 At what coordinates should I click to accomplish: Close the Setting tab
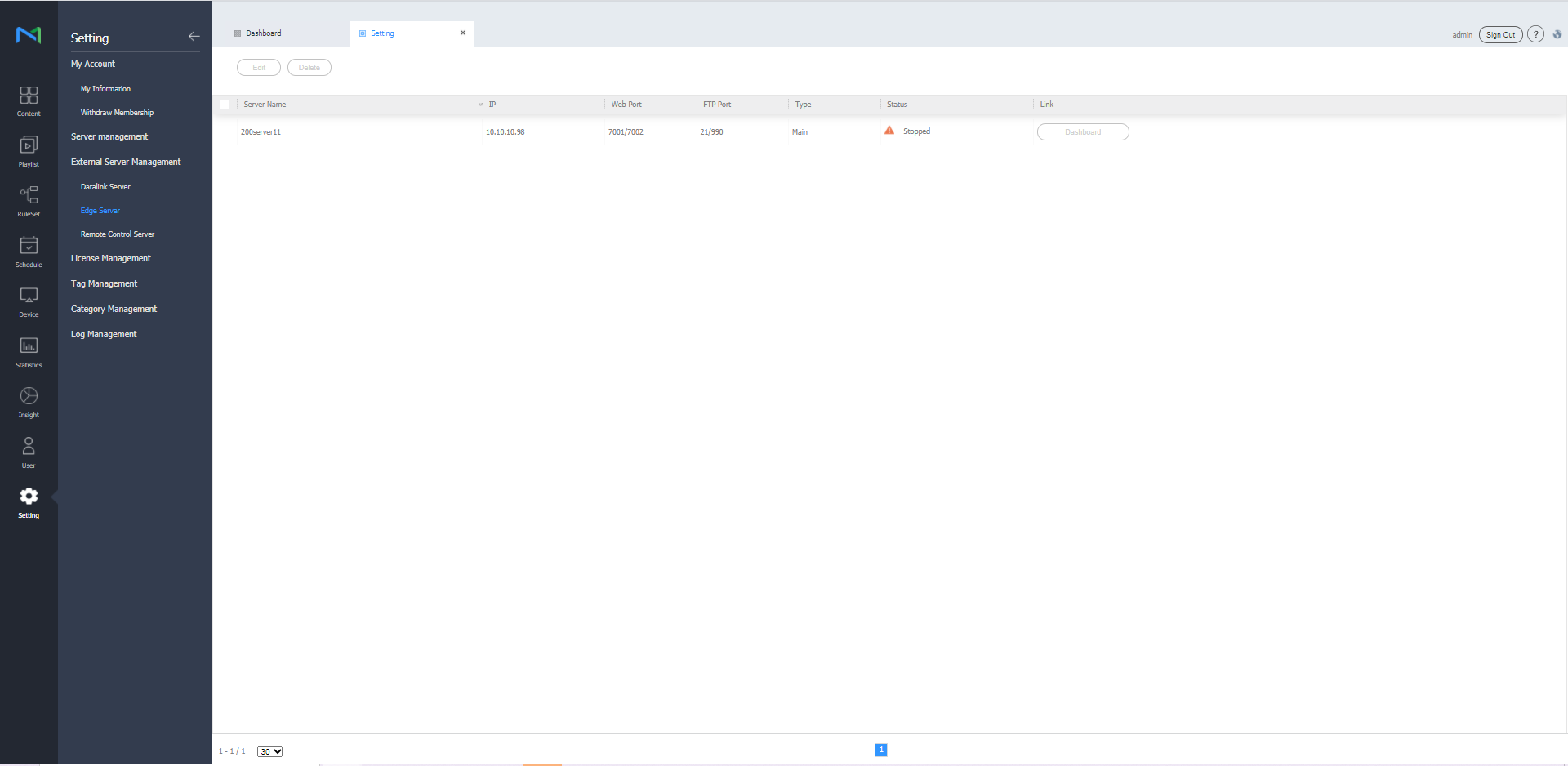tap(463, 33)
